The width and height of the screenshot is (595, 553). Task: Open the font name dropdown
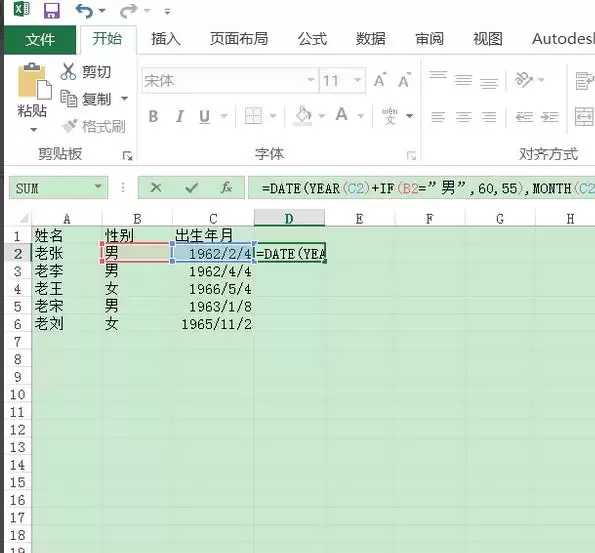pyautogui.click(x=311, y=80)
